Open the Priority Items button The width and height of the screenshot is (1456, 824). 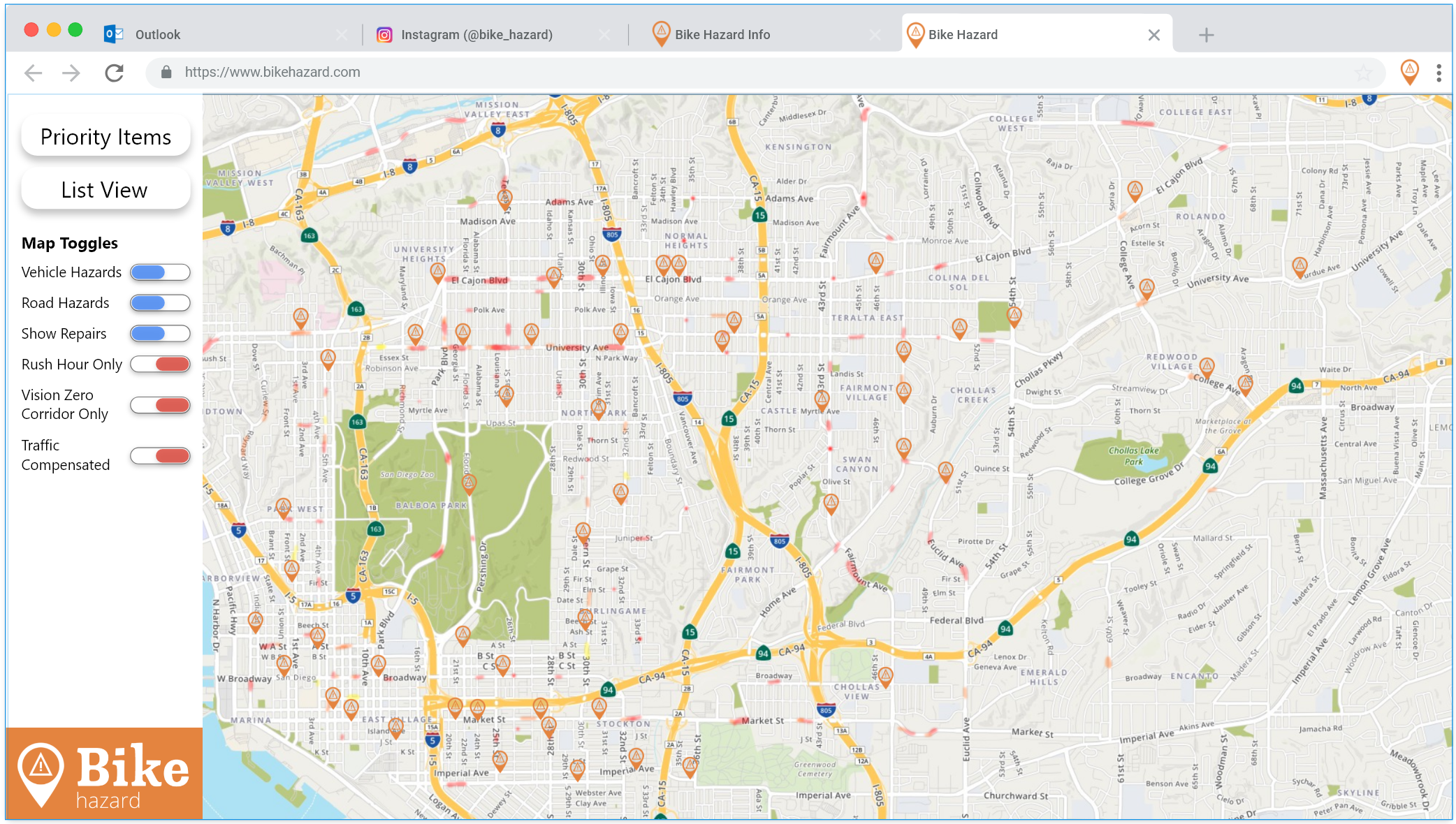[105, 137]
